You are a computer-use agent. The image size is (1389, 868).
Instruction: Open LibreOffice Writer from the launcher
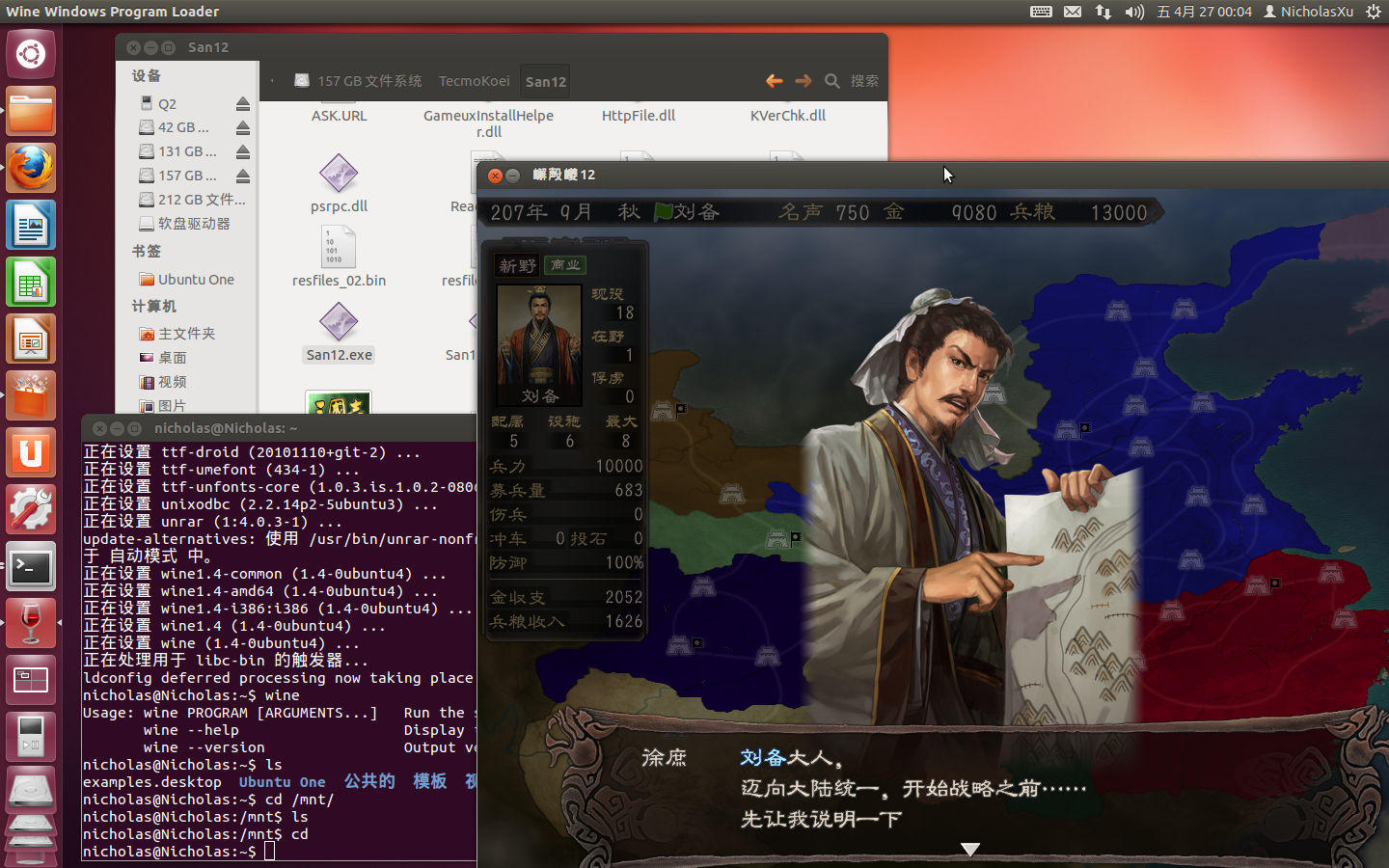click(31, 226)
